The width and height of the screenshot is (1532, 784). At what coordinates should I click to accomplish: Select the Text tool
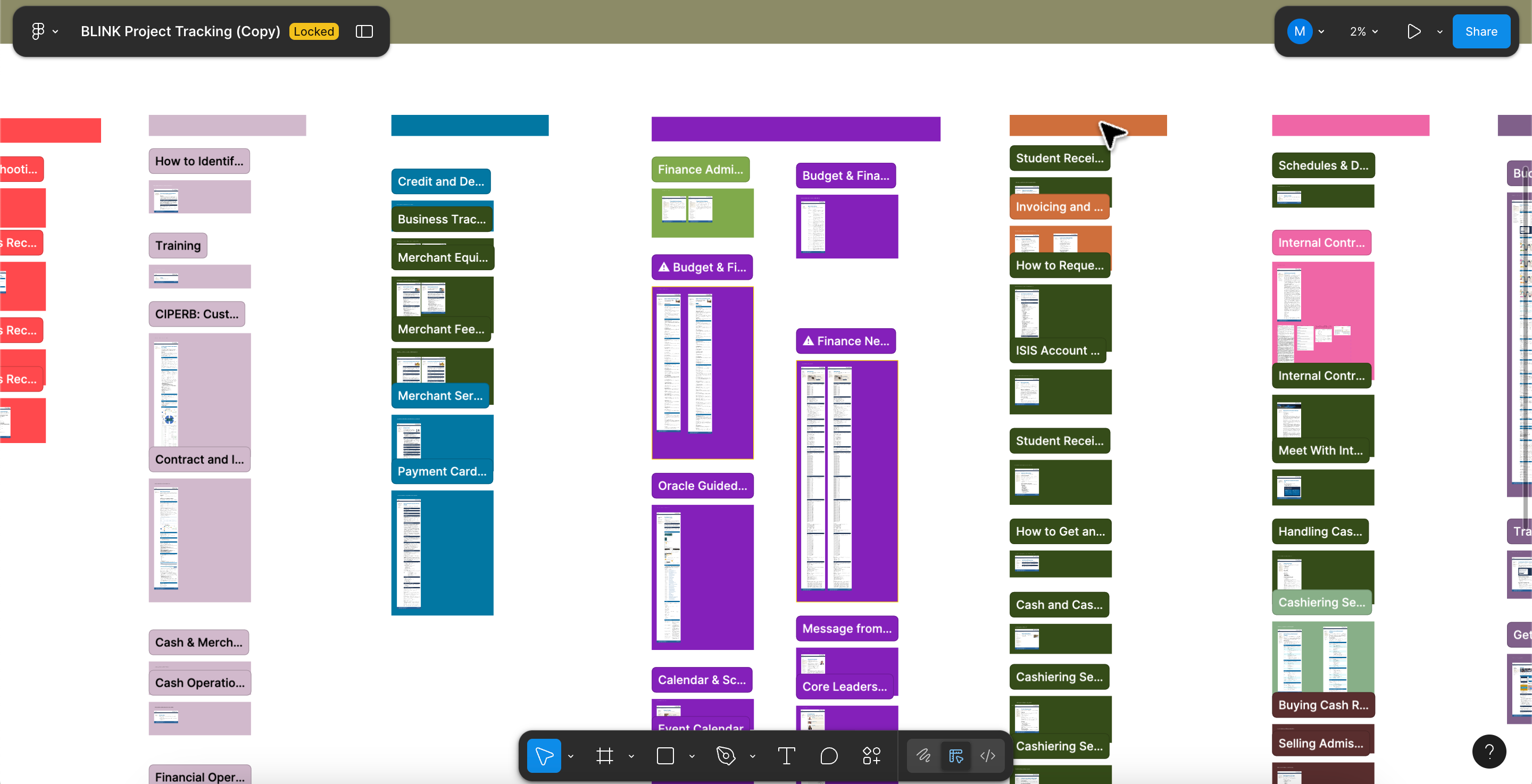coord(786,755)
